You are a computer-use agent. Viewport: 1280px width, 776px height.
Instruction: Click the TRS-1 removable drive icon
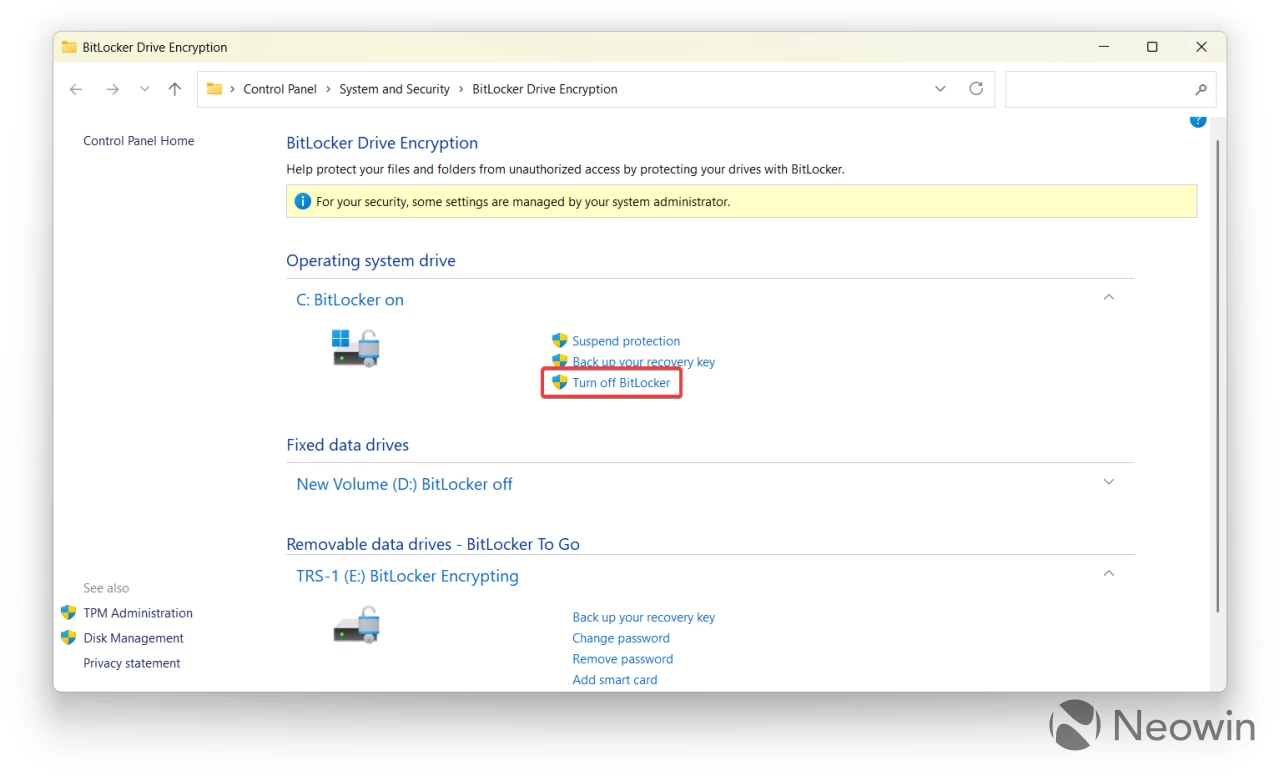(356, 626)
